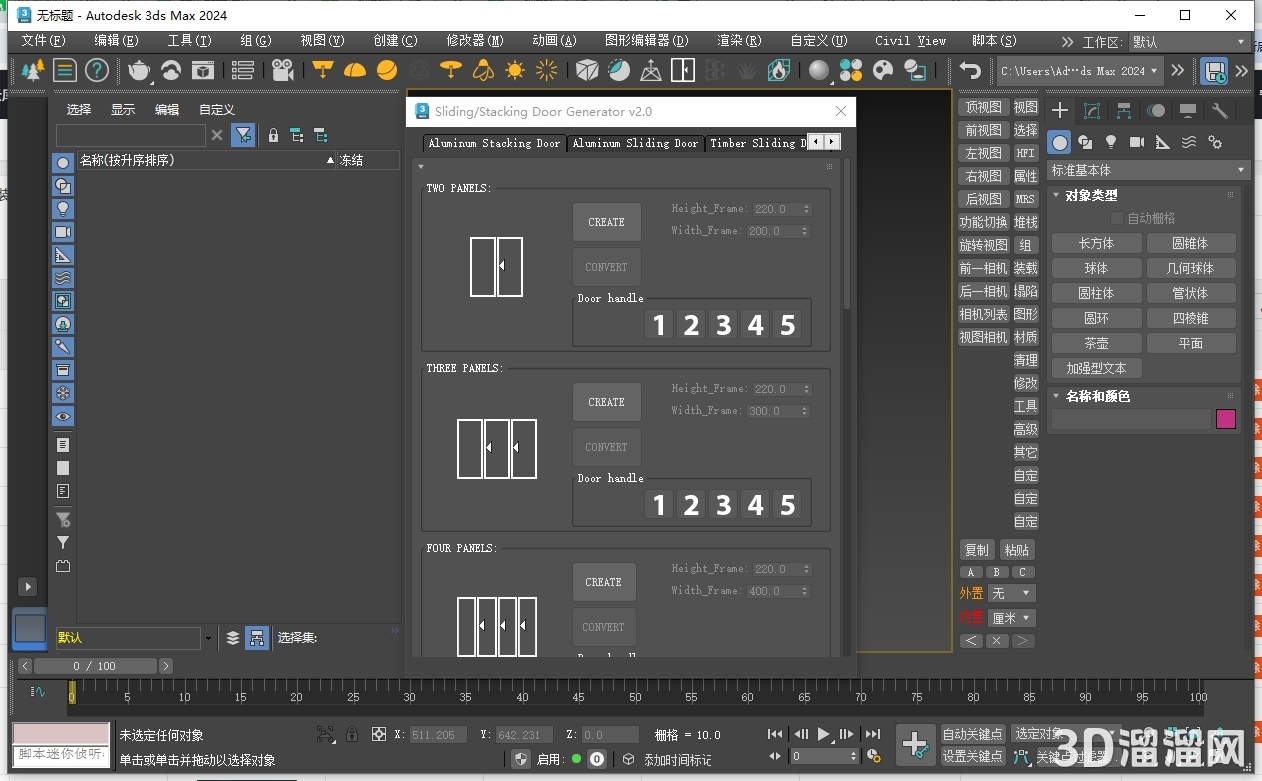Image resolution: width=1262 pixels, height=781 pixels.
Task: Click the Undo arrow on the toolbar
Action: (x=968, y=70)
